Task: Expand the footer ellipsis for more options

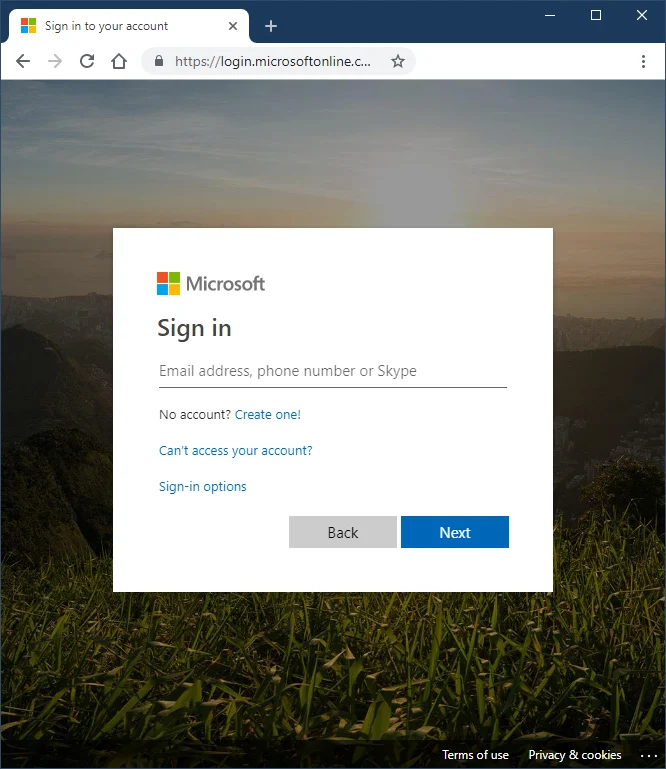Action: (x=648, y=756)
